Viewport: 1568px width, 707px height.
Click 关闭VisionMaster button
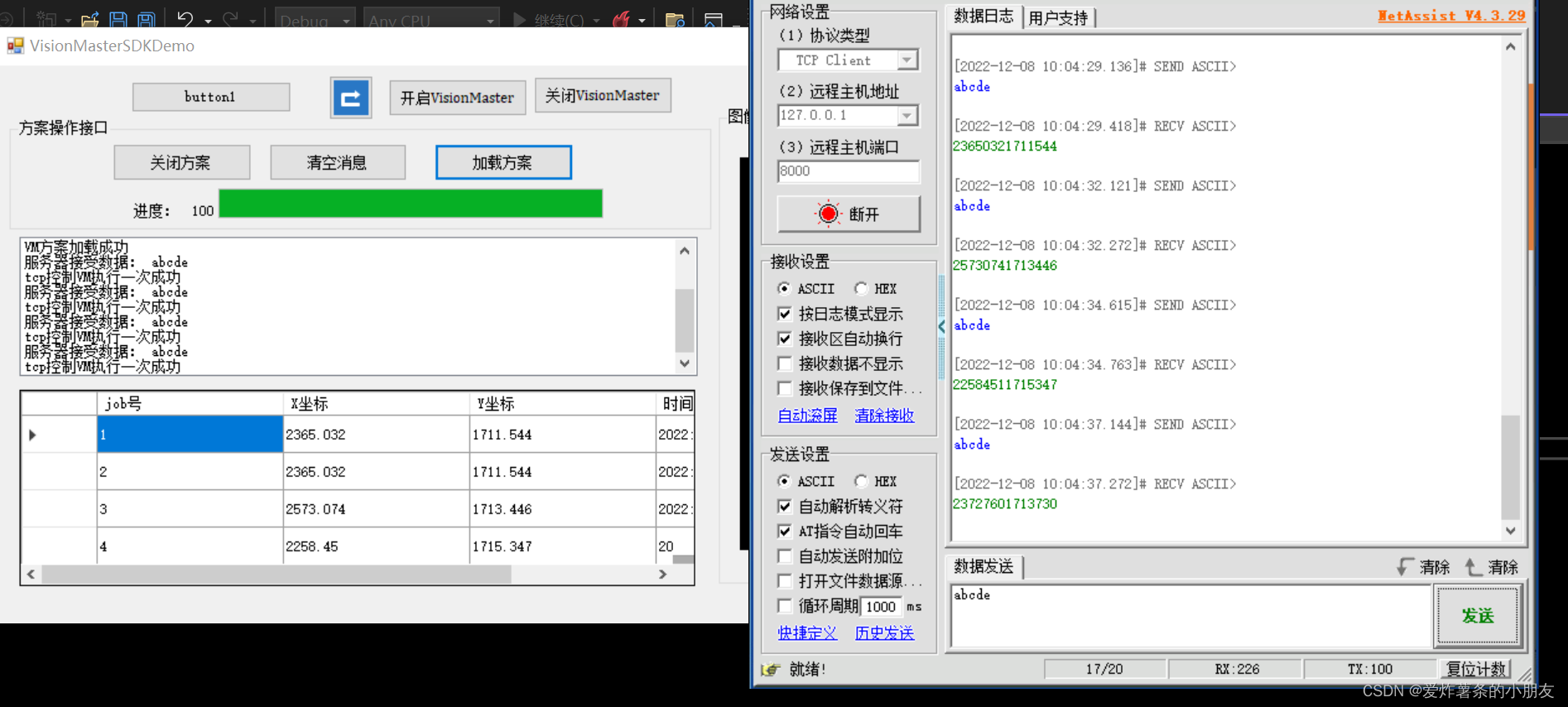click(x=603, y=95)
